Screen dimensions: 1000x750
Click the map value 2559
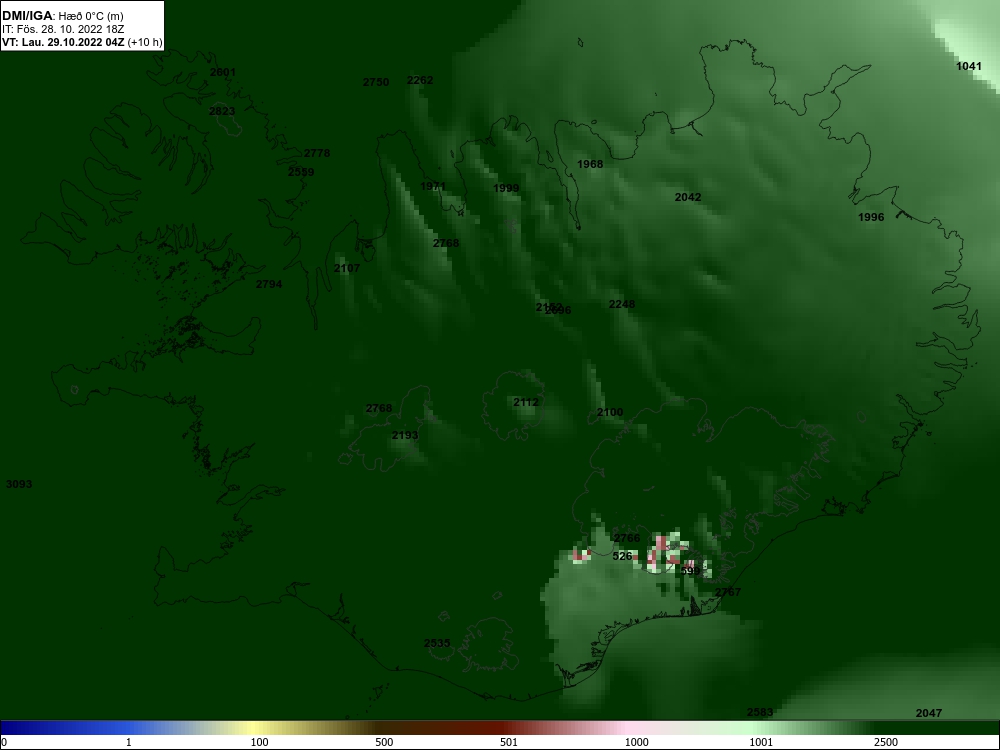pos(301,172)
